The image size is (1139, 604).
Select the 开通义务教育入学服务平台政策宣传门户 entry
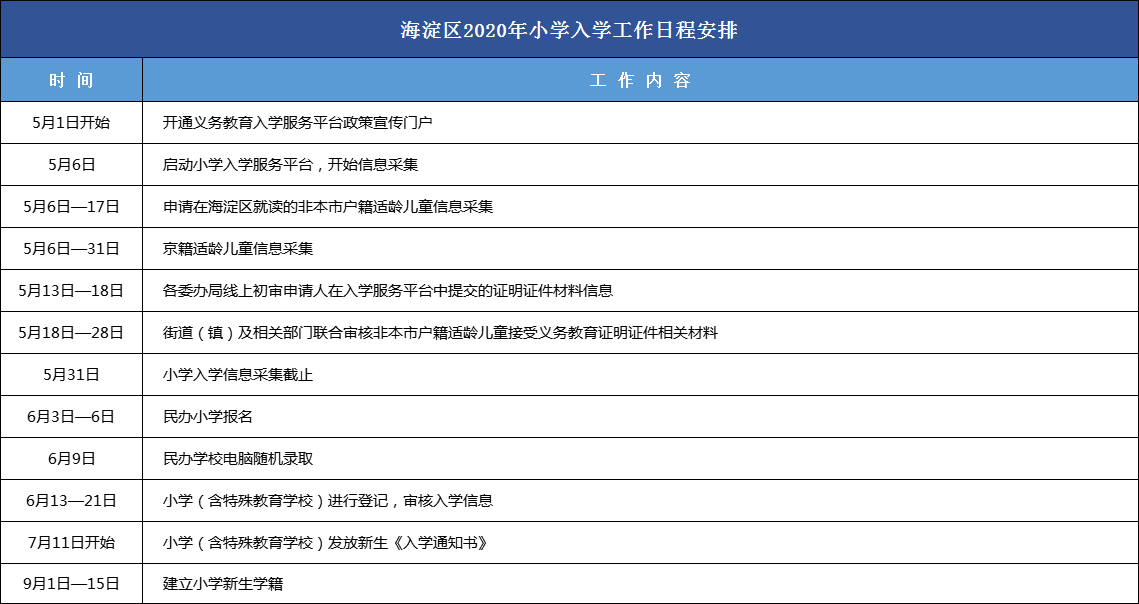(x=297, y=123)
